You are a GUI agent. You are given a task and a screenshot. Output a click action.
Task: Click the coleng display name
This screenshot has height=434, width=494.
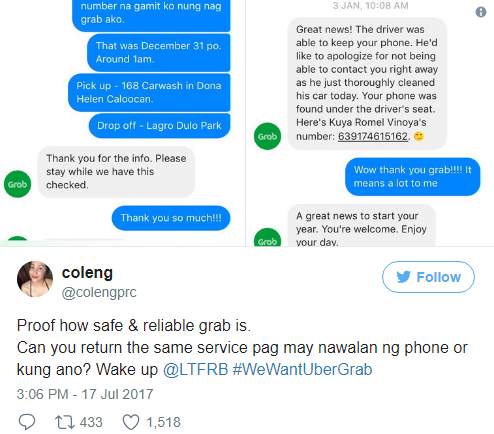point(87,273)
